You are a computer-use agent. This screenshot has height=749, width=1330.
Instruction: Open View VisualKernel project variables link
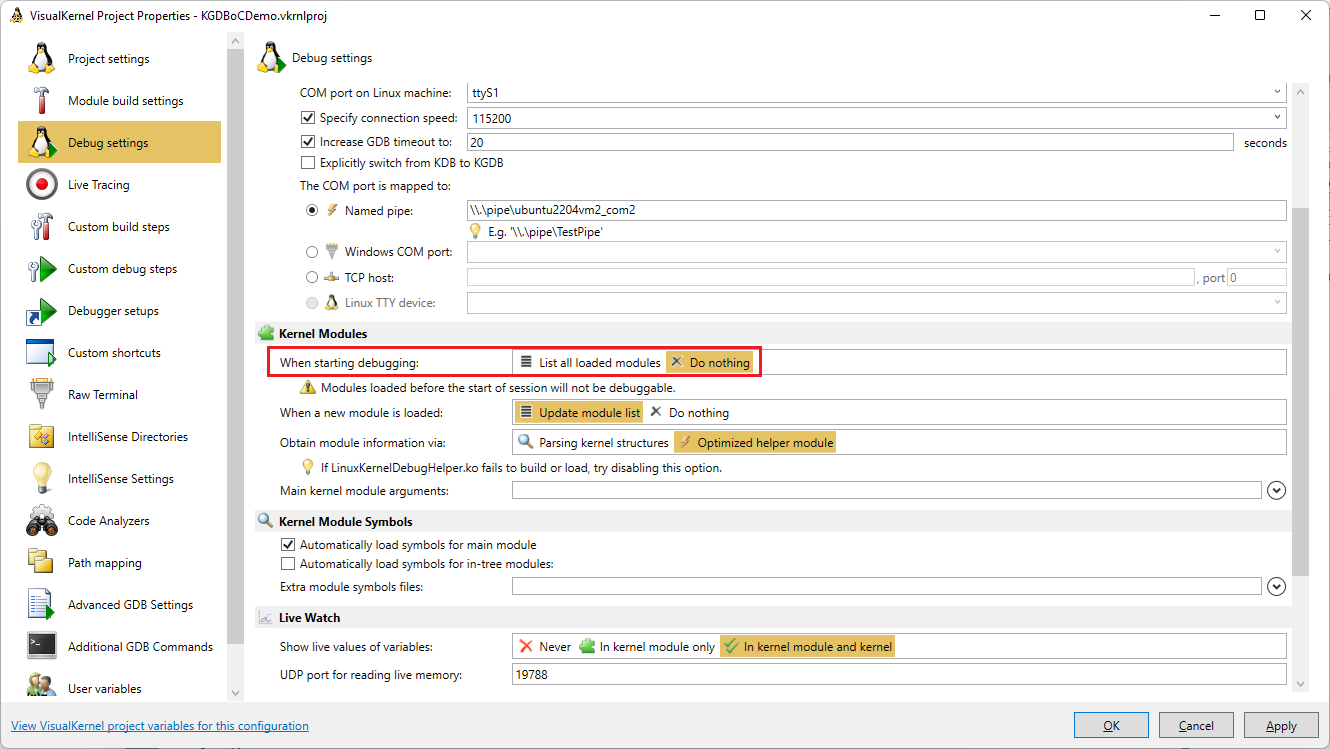[x=160, y=726]
